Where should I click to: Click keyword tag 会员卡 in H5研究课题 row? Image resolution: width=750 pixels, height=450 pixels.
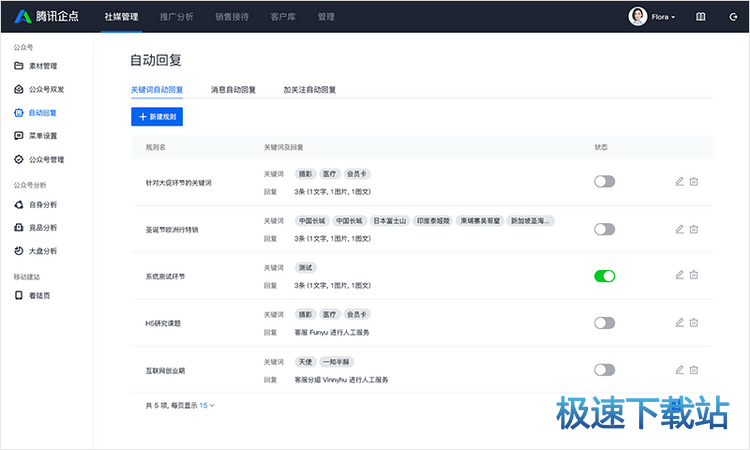click(x=357, y=315)
